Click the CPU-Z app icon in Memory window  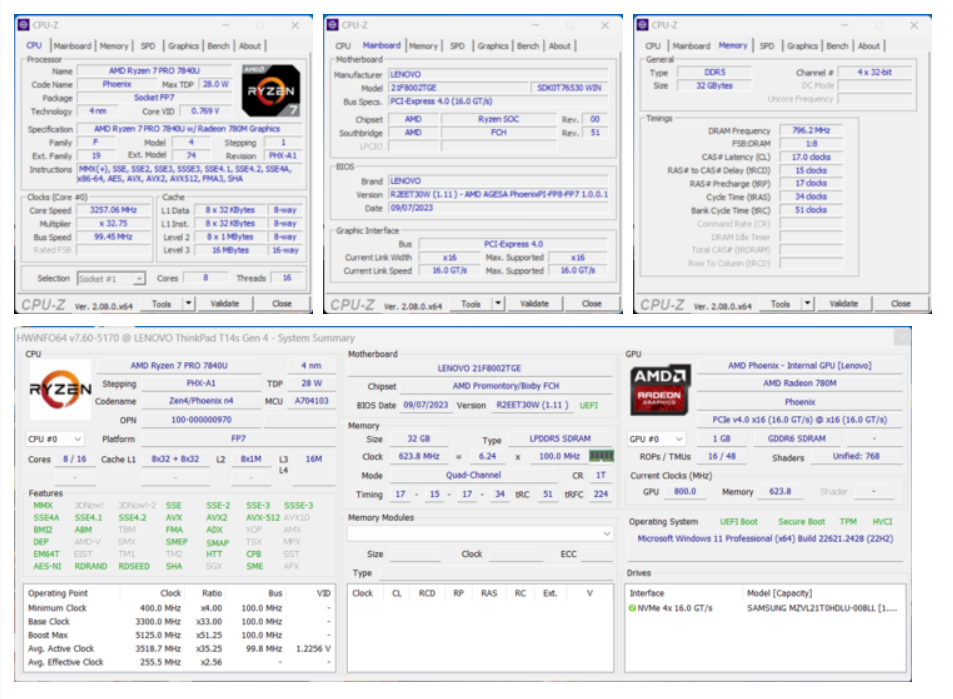[x=642, y=25]
